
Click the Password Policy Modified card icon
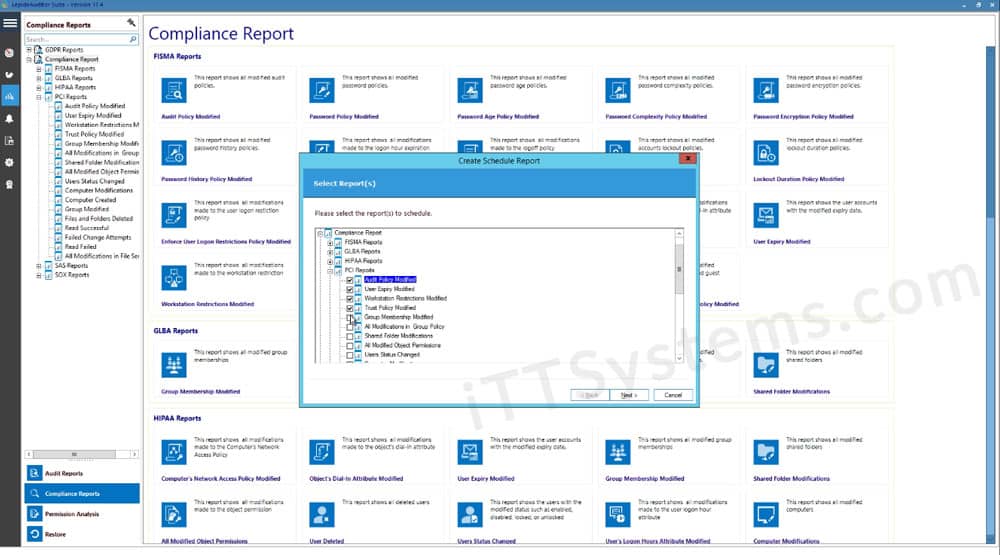[321, 91]
